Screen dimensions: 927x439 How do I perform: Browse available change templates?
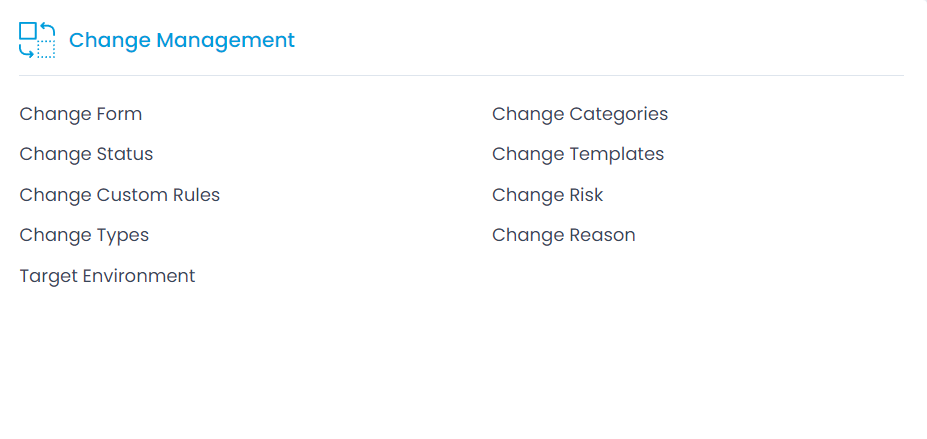(578, 154)
